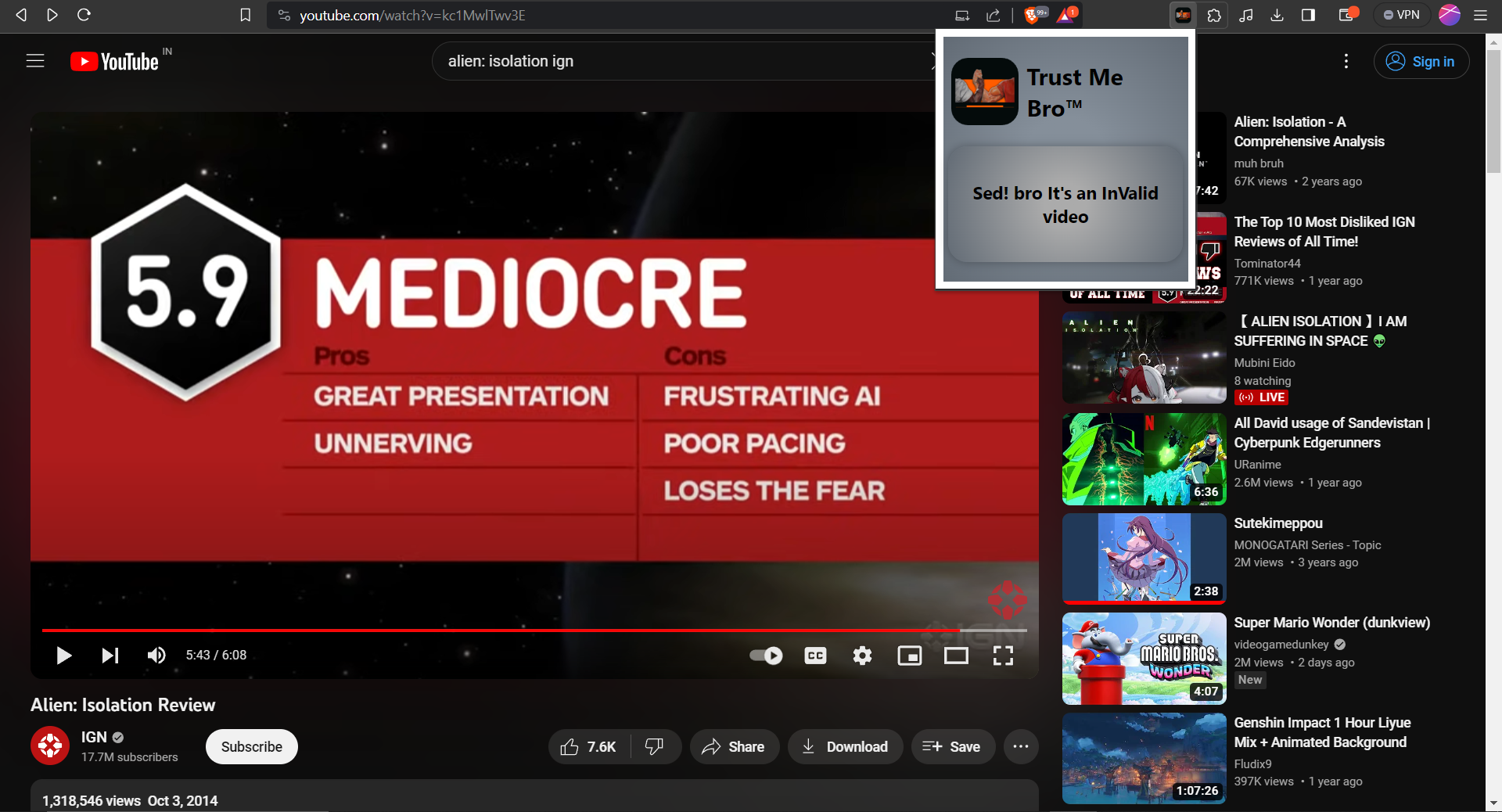Open the videogamedunkey channel name
The height and width of the screenshot is (812, 1502).
[1281, 645]
